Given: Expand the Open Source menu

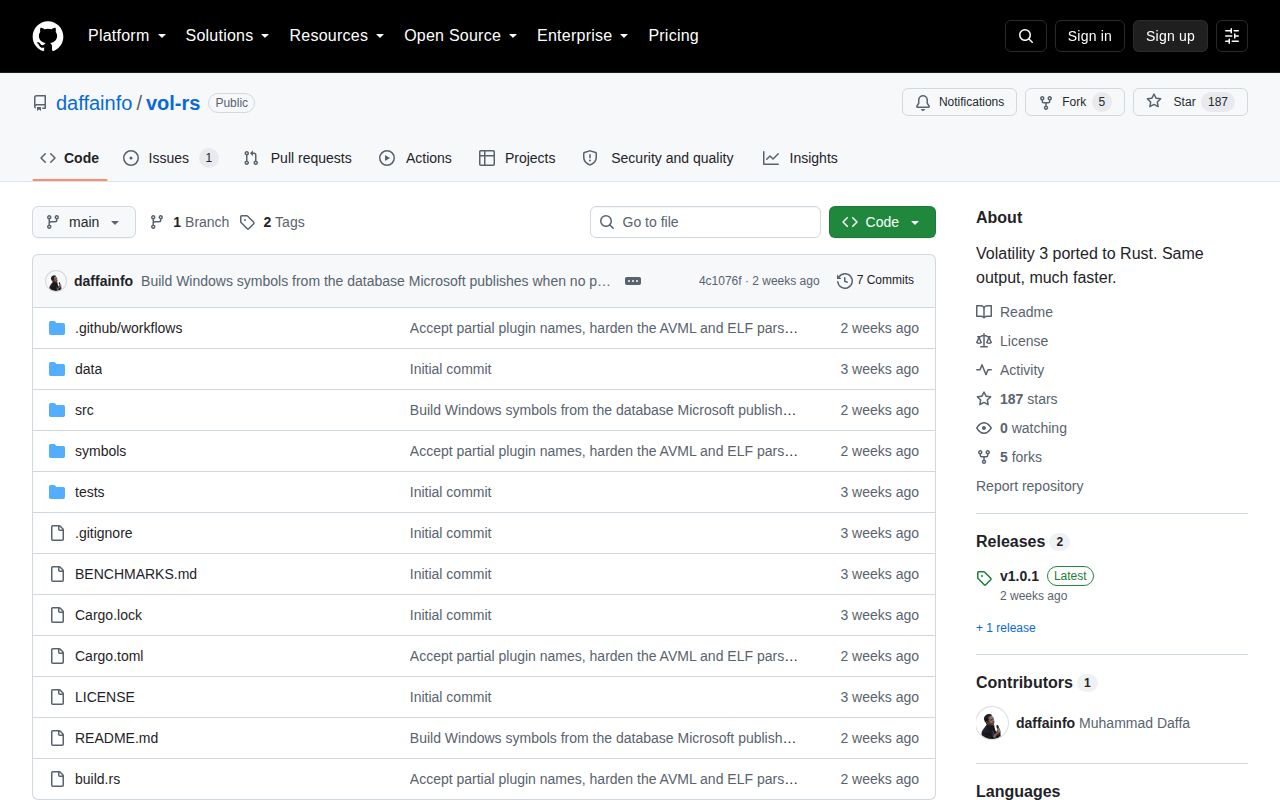Looking at the screenshot, I should click(x=461, y=36).
